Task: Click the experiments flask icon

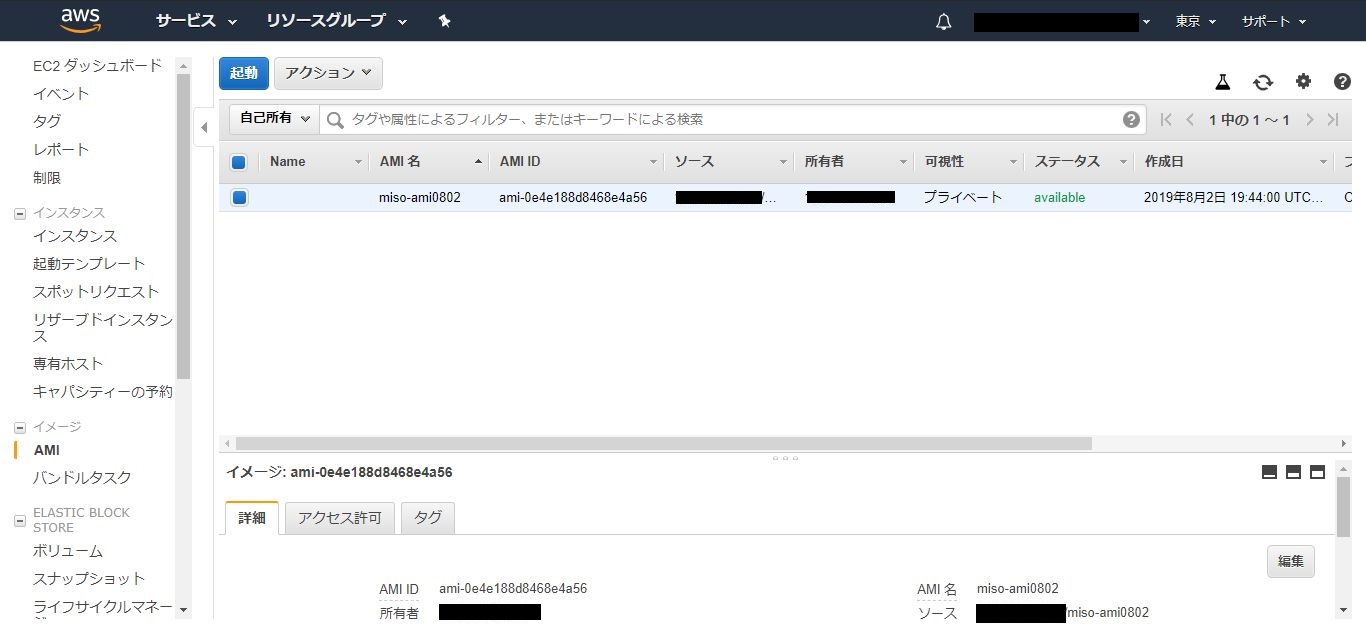Action: tap(1222, 82)
